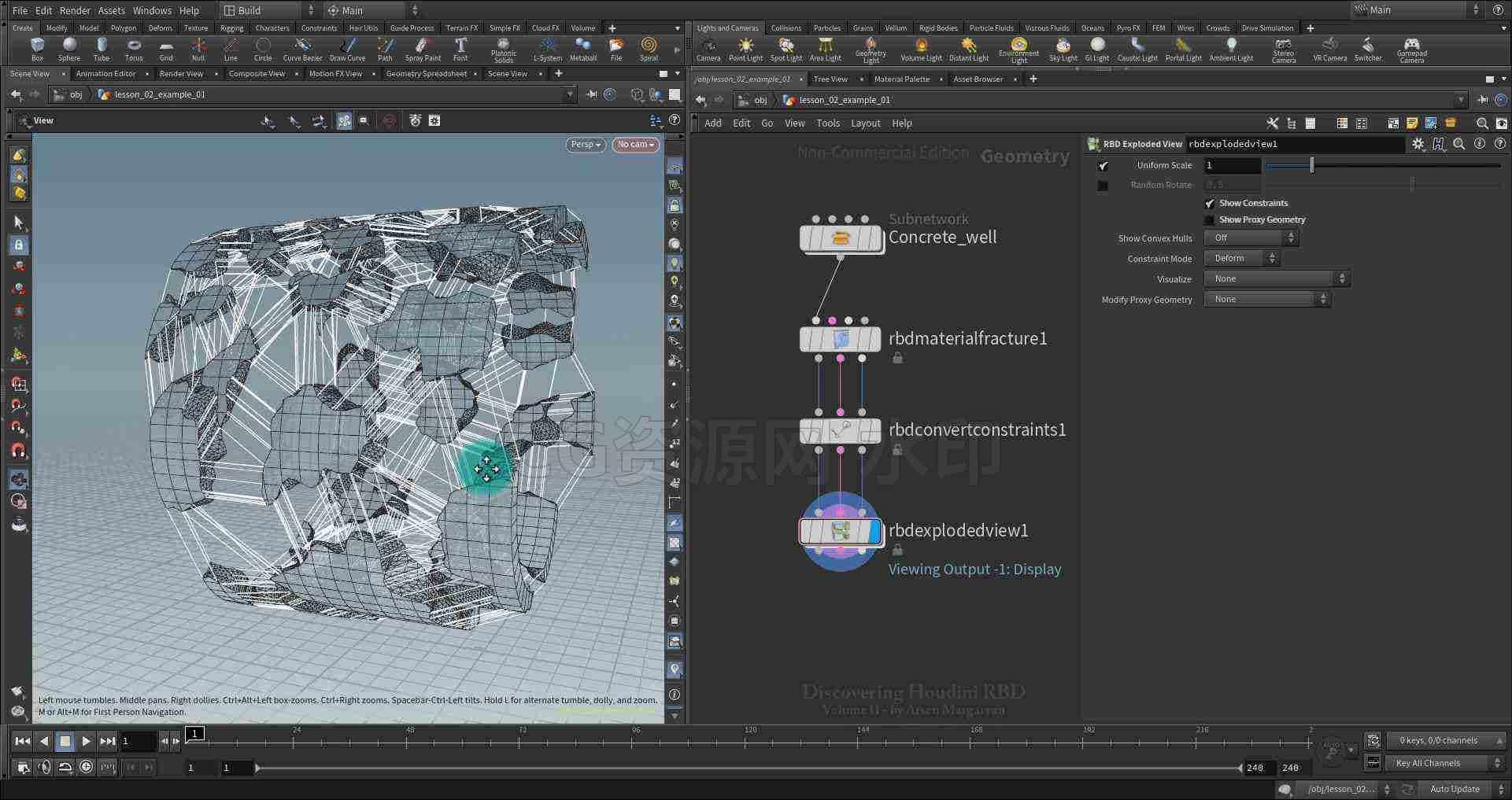1512x800 pixels.
Task: Select the Switcher camera tool
Action: (1368, 49)
